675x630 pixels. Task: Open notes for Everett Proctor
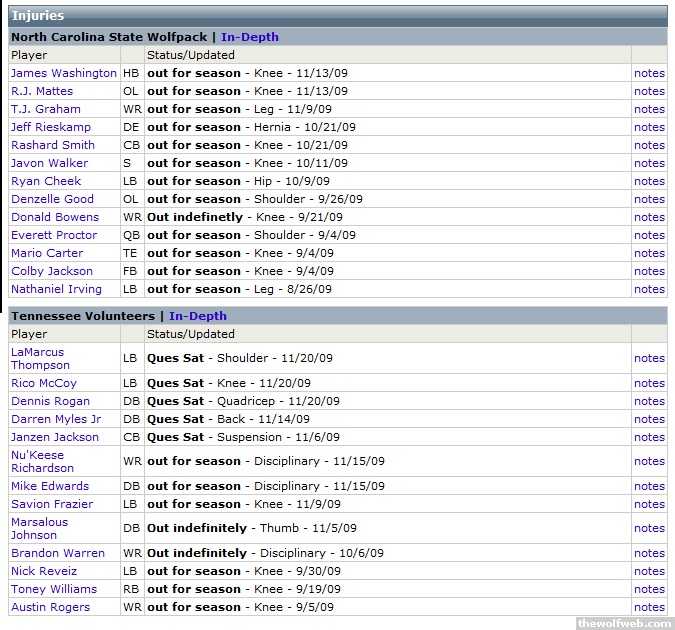[648, 235]
